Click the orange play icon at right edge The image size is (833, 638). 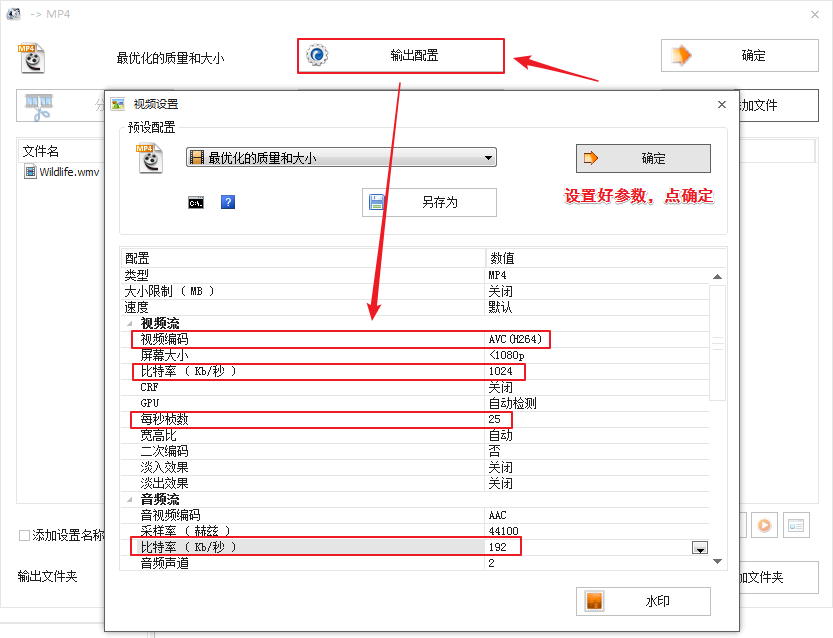(764, 524)
